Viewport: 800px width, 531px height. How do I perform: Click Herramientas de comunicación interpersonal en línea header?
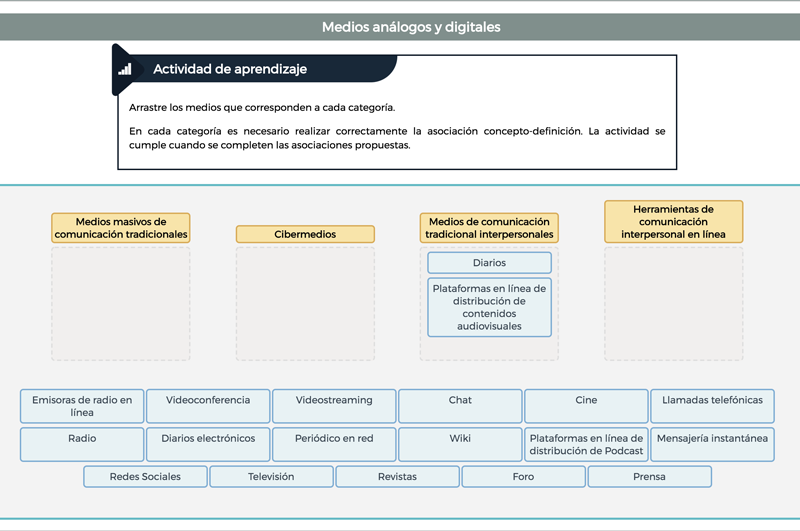673,221
